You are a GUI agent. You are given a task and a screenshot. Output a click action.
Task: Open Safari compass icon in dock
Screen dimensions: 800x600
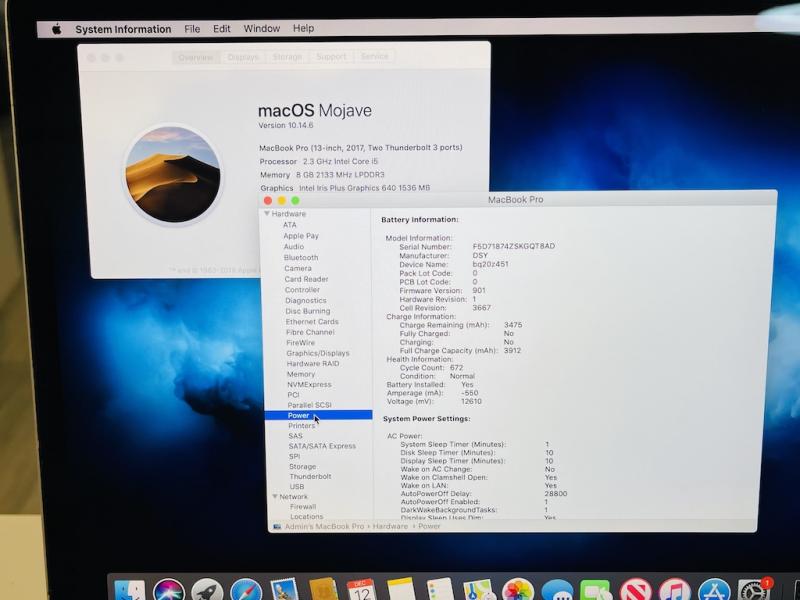(246, 590)
